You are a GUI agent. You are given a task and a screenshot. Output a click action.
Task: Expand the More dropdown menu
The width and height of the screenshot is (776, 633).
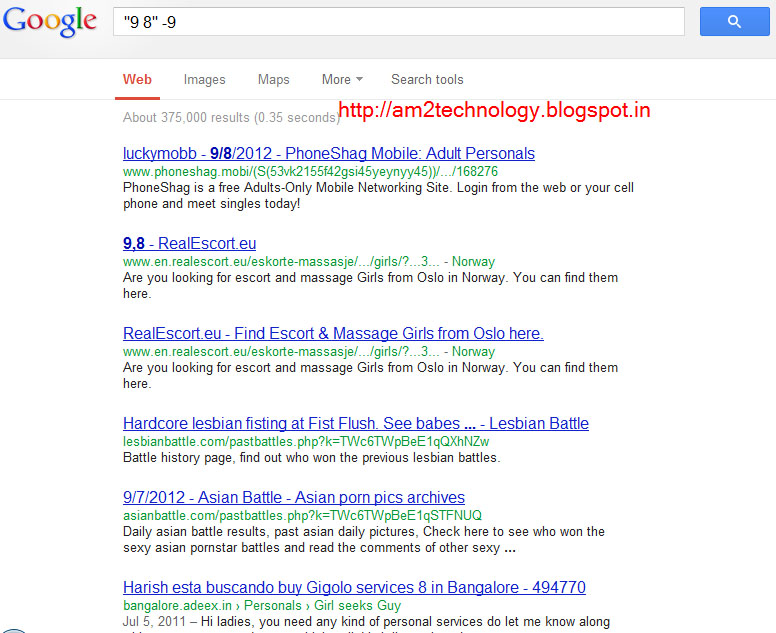point(342,80)
